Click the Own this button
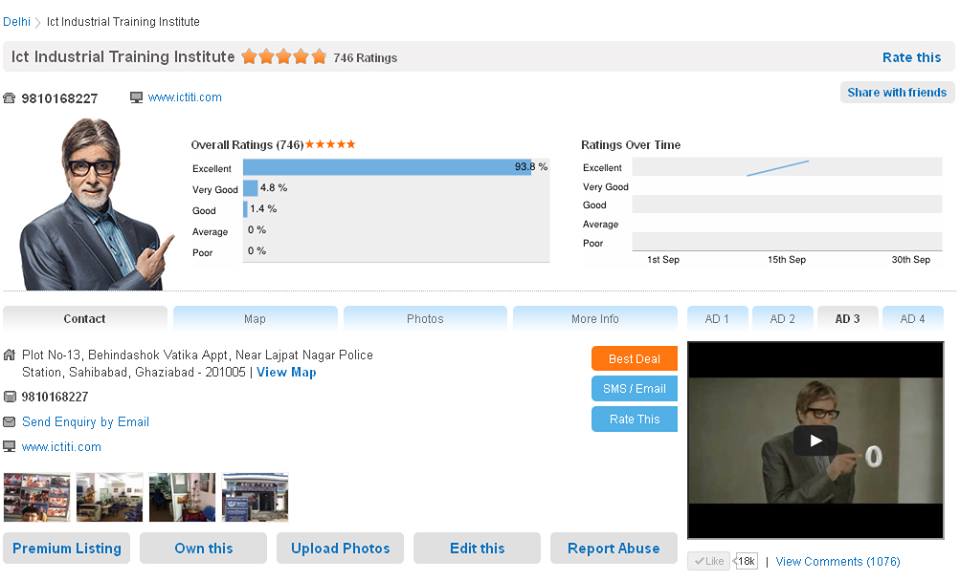960x581 pixels. (203, 548)
